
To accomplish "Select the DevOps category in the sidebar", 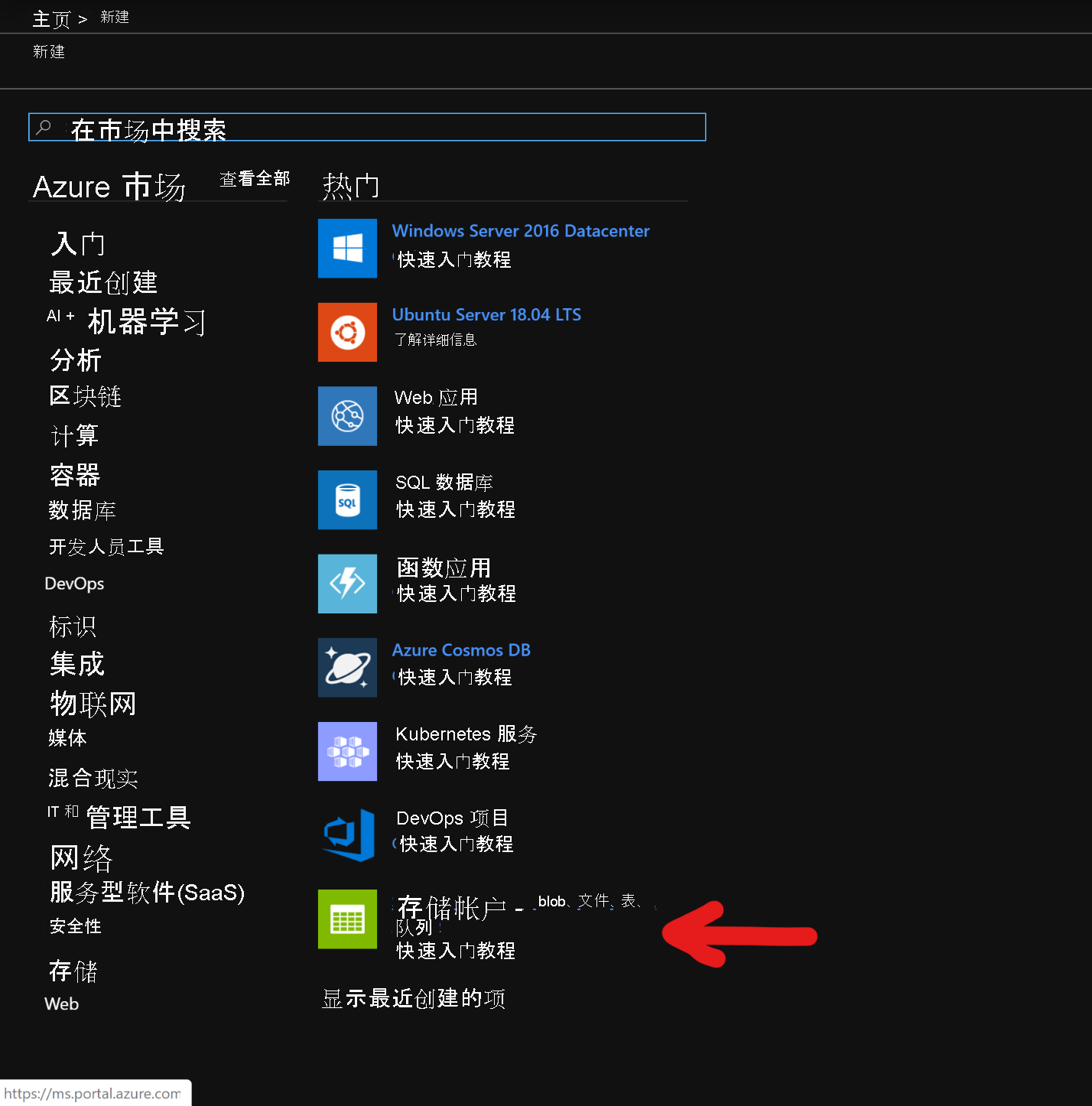I will click(74, 584).
